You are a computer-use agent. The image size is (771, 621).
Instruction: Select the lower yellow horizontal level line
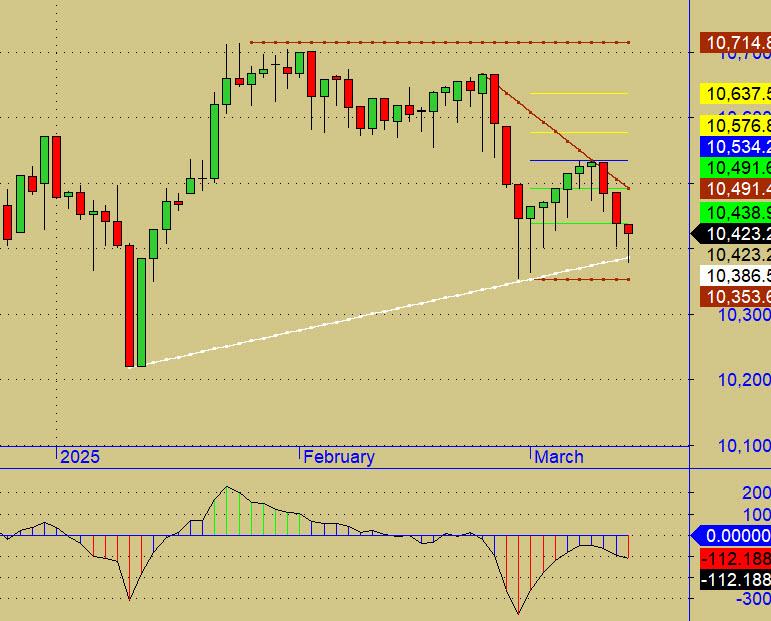pos(579,132)
